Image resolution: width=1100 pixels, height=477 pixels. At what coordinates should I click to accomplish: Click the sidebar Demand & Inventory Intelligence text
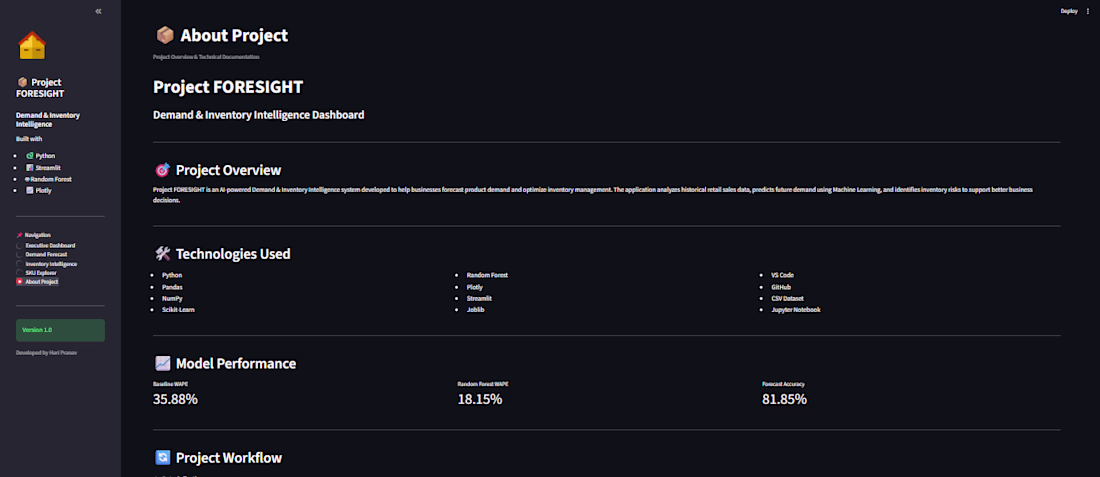coord(48,119)
